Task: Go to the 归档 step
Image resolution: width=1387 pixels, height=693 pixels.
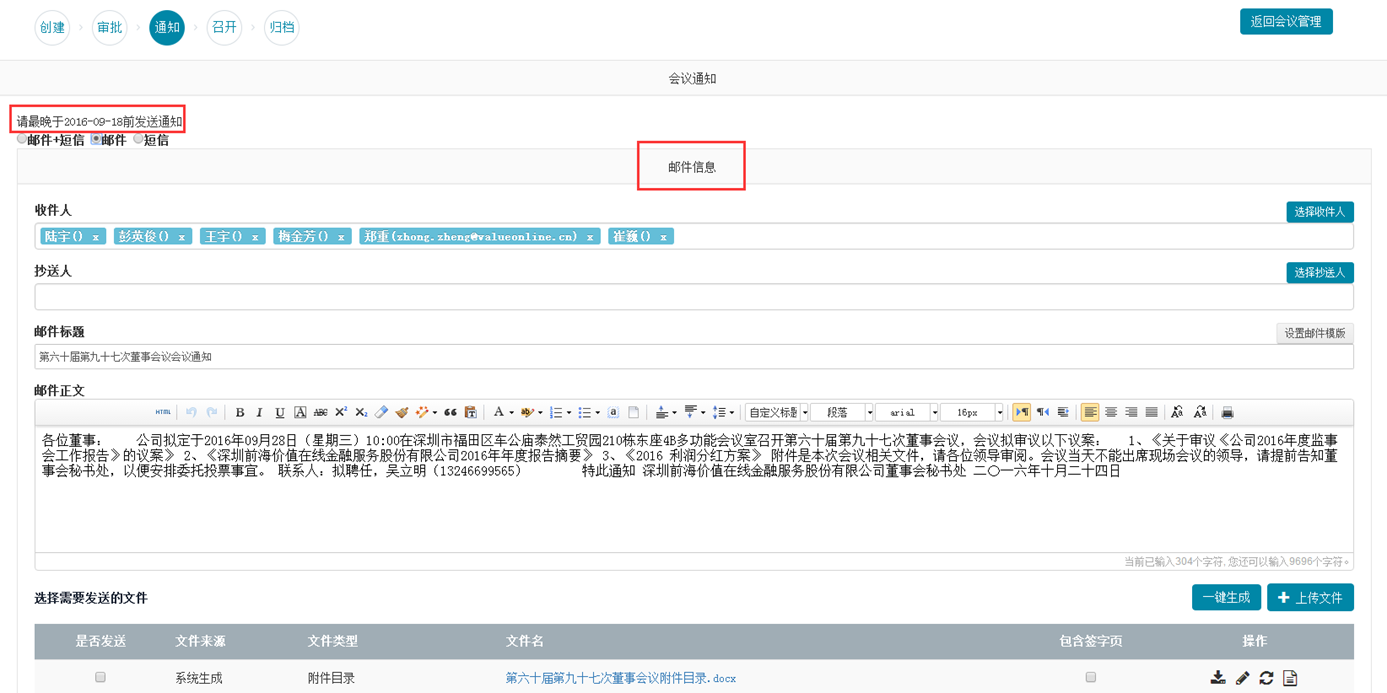Action: pos(282,27)
